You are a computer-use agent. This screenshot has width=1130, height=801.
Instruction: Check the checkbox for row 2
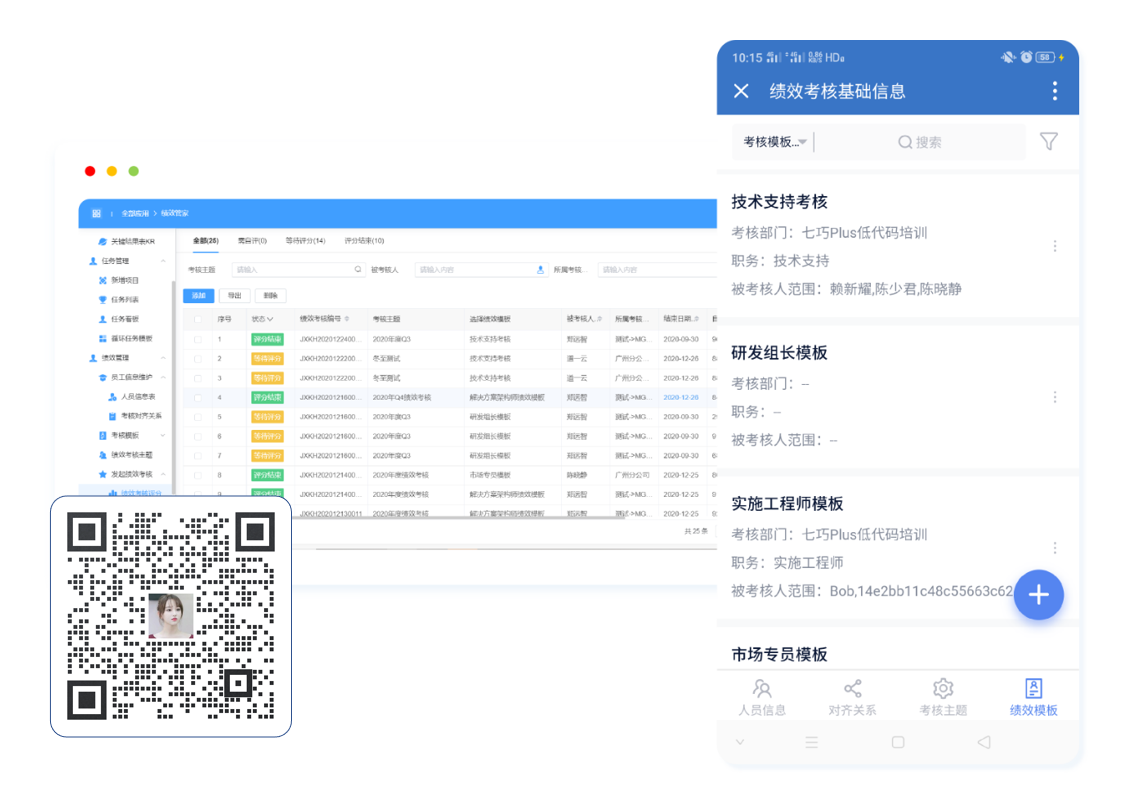pos(198,358)
